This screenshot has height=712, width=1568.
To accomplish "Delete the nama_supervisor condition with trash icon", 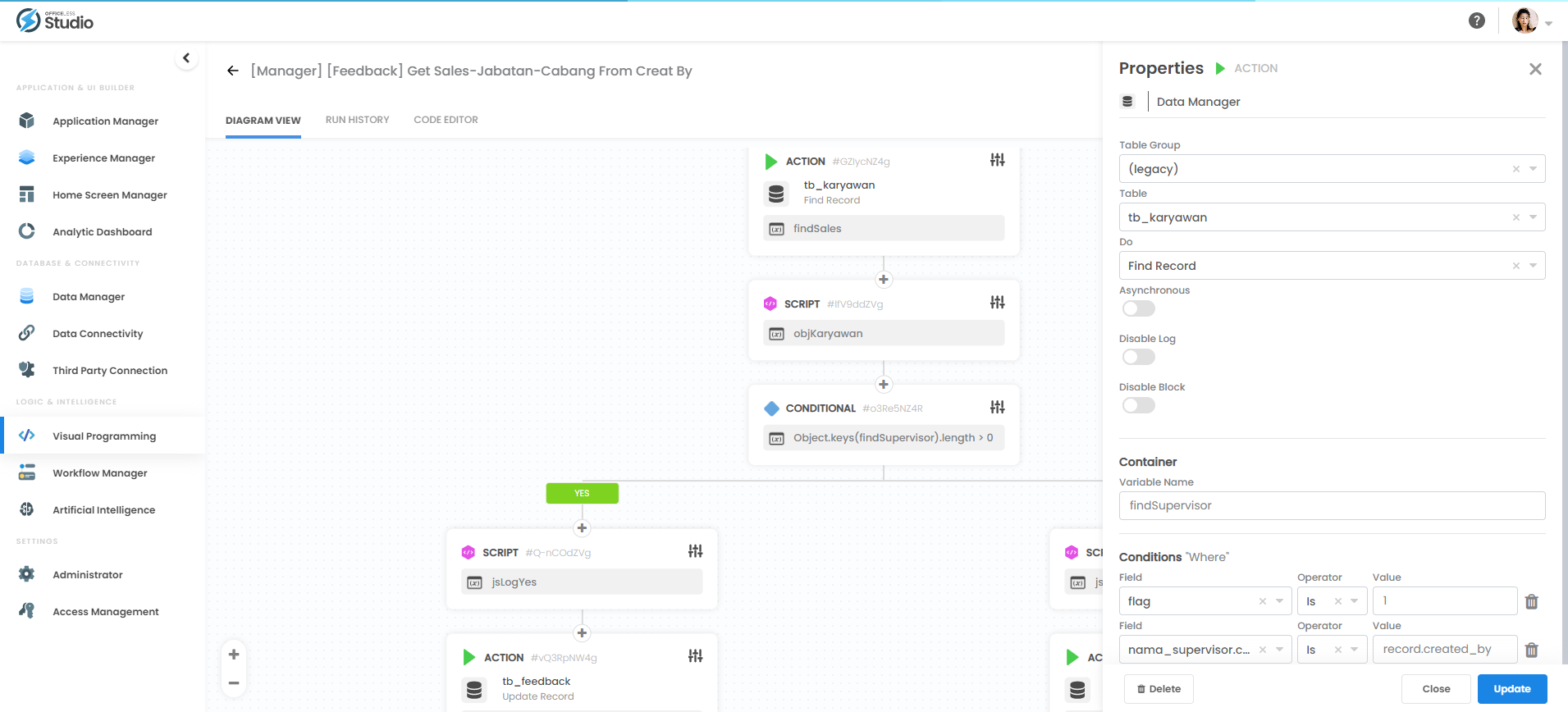I will coord(1531,650).
